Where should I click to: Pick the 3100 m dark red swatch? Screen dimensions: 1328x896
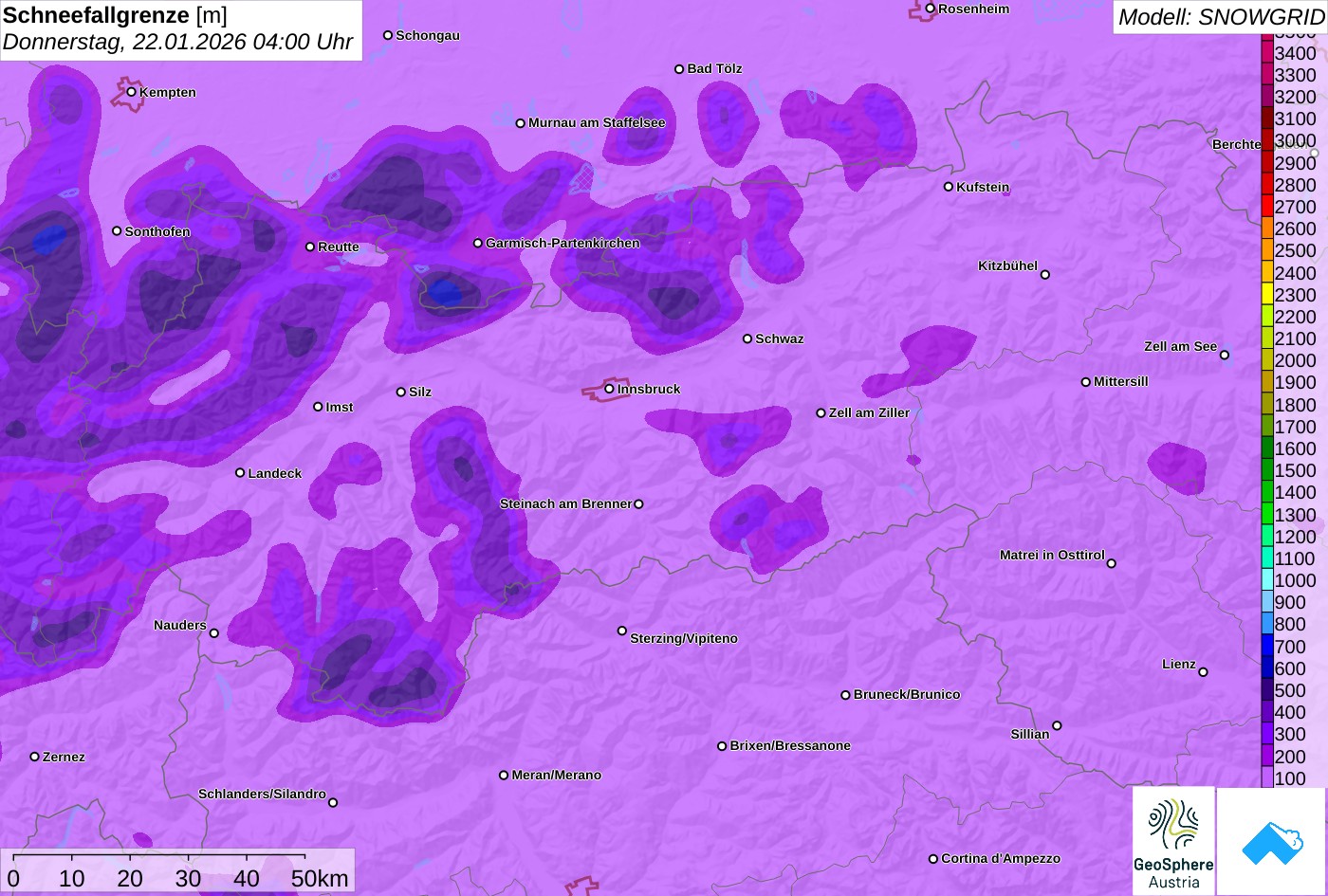click(1267, 118)
